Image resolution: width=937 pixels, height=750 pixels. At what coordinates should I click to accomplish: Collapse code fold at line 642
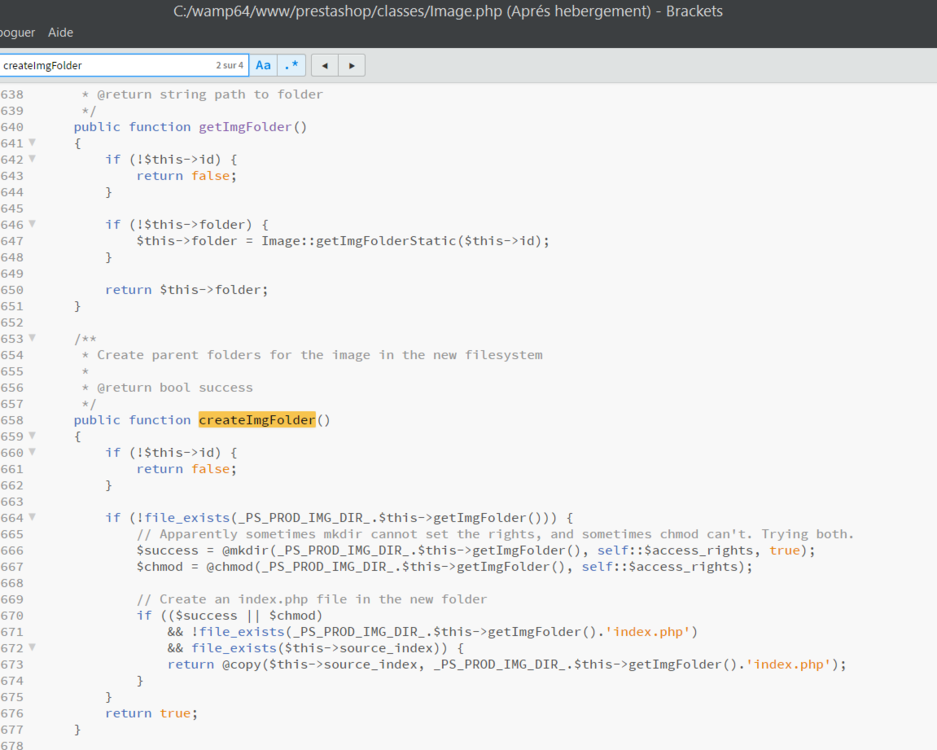(32, 158)
